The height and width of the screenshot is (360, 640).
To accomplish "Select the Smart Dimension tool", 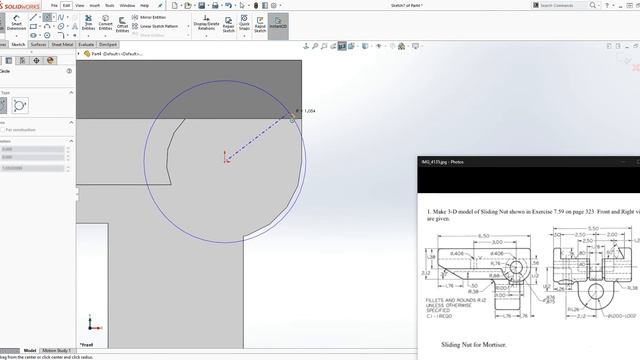I will pyautogui.click(x=16, y=23).
